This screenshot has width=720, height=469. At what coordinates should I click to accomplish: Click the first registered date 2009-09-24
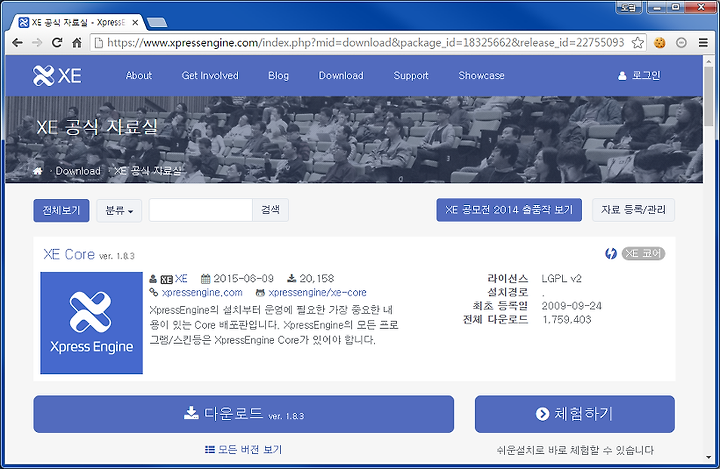click(572, 306)
